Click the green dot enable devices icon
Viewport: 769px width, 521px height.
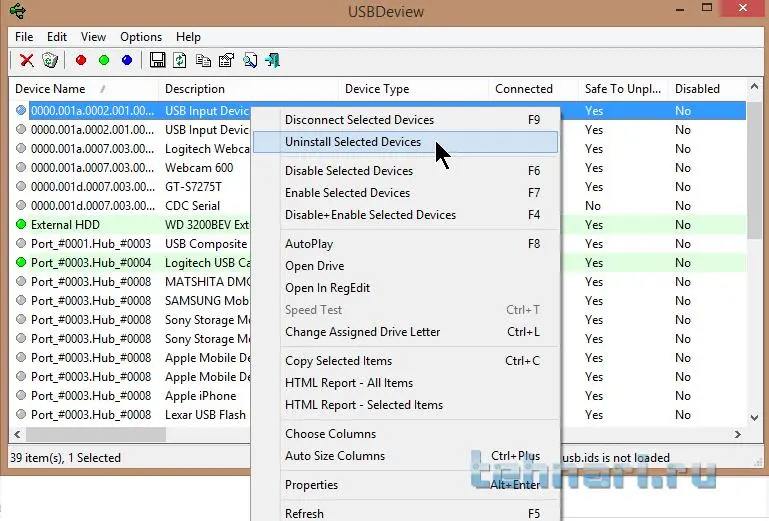[x=104, y=60]
